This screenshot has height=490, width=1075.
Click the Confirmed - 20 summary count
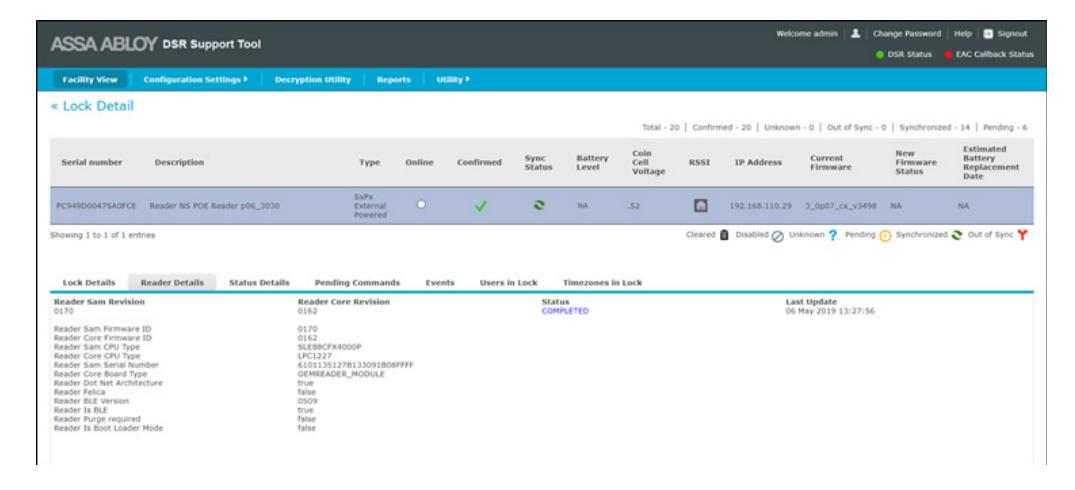[x=722, y=127]
